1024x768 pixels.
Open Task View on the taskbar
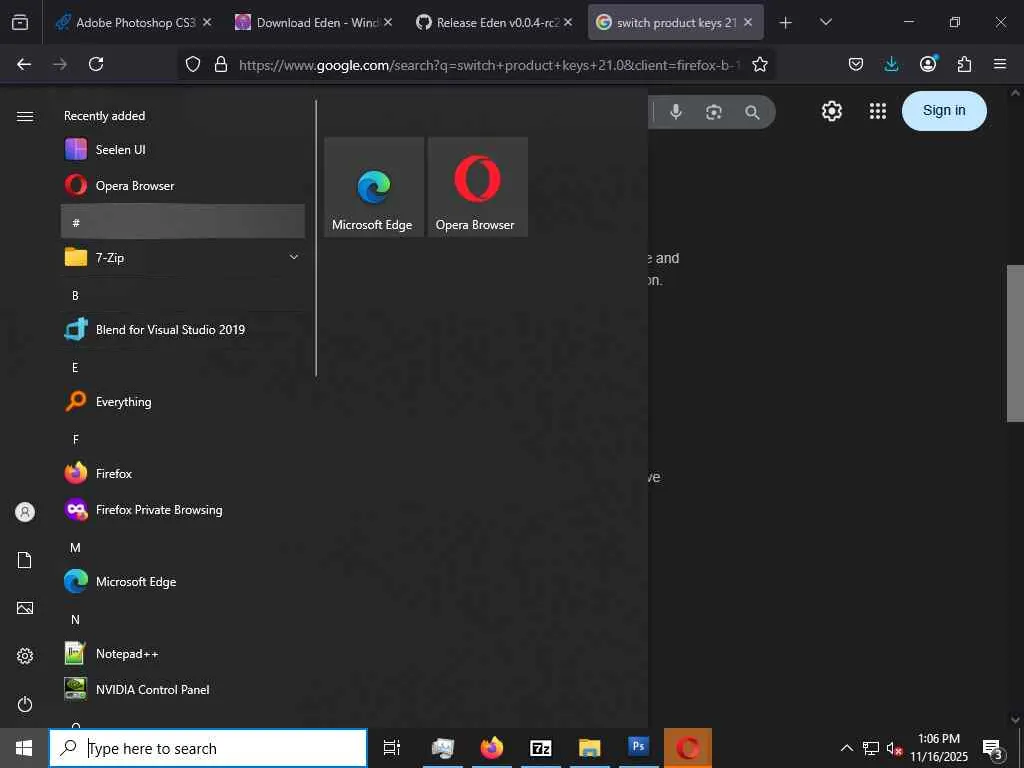392,748
